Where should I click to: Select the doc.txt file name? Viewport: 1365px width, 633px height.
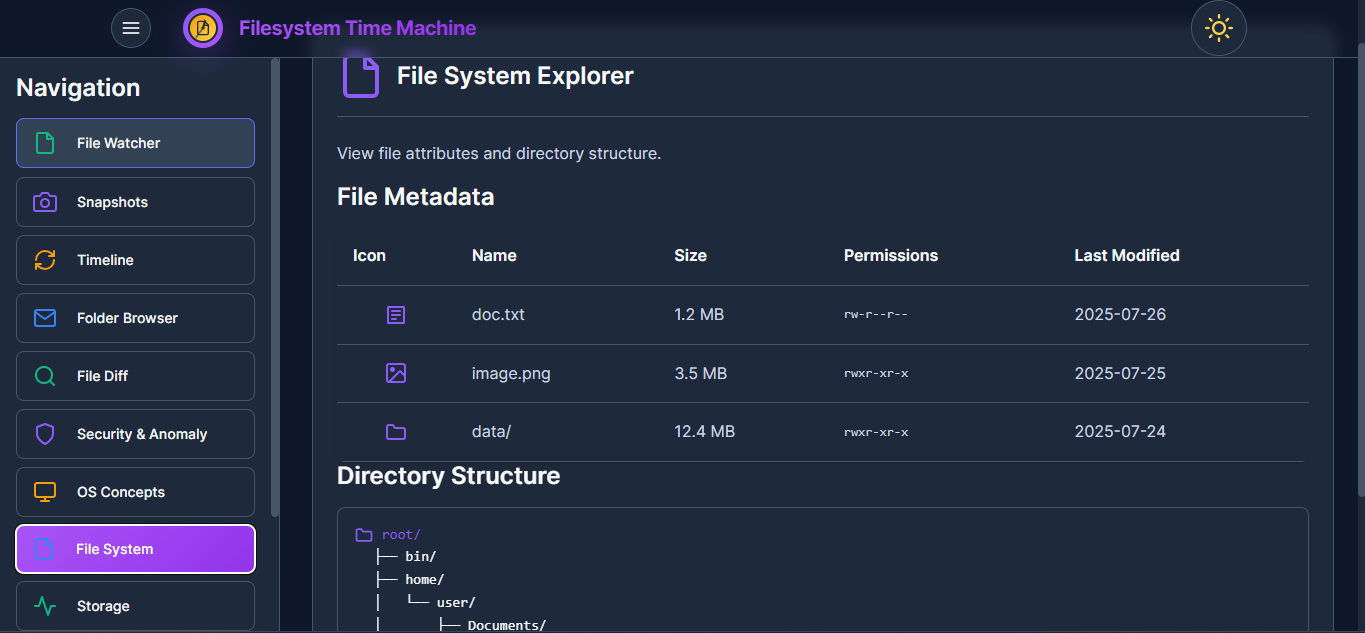[498, 314]
